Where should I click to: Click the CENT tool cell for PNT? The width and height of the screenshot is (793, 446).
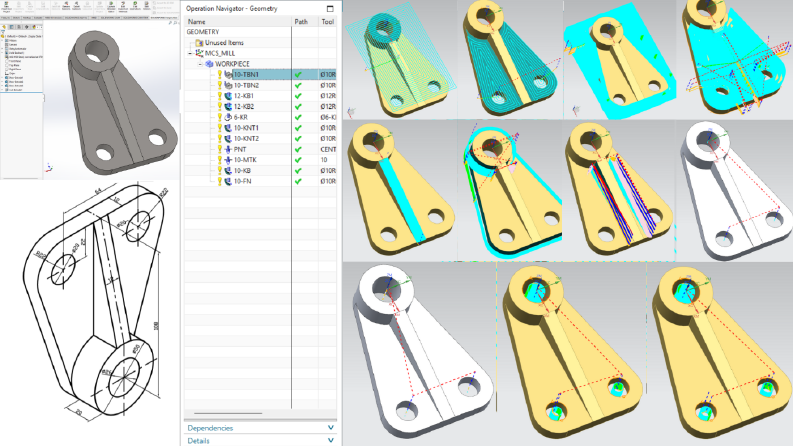(328, 149)
